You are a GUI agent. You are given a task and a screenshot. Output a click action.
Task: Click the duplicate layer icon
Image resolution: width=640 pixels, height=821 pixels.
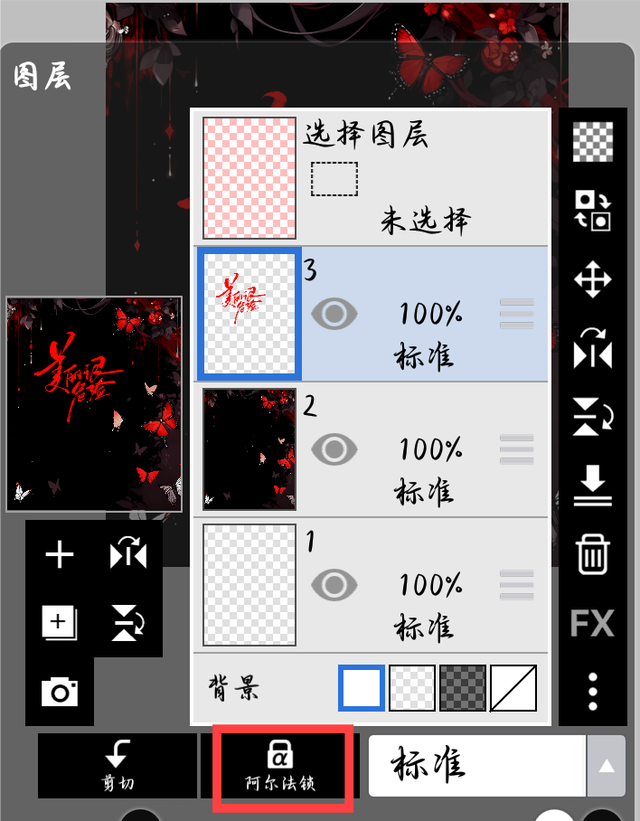pos(60,623)
